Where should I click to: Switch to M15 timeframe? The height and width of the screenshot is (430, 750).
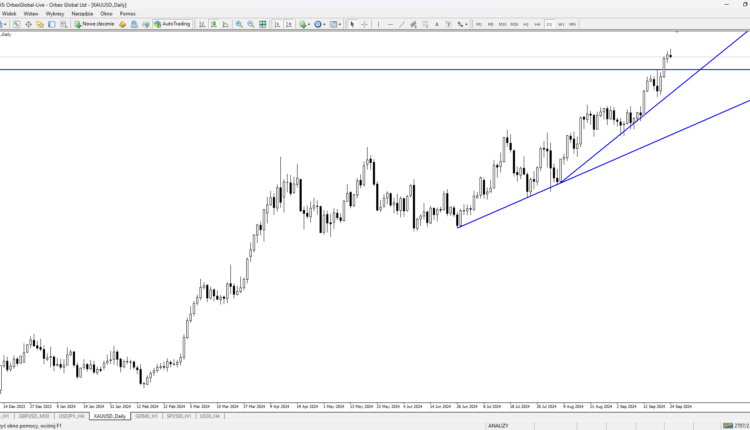point(502,24)
